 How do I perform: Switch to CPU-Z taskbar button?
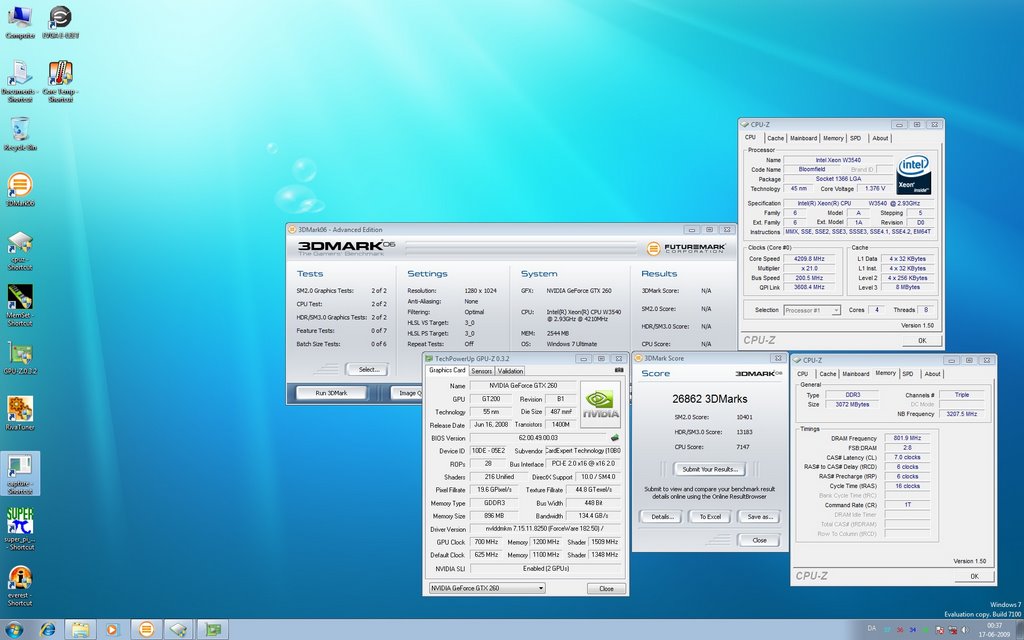coord(179,630)
